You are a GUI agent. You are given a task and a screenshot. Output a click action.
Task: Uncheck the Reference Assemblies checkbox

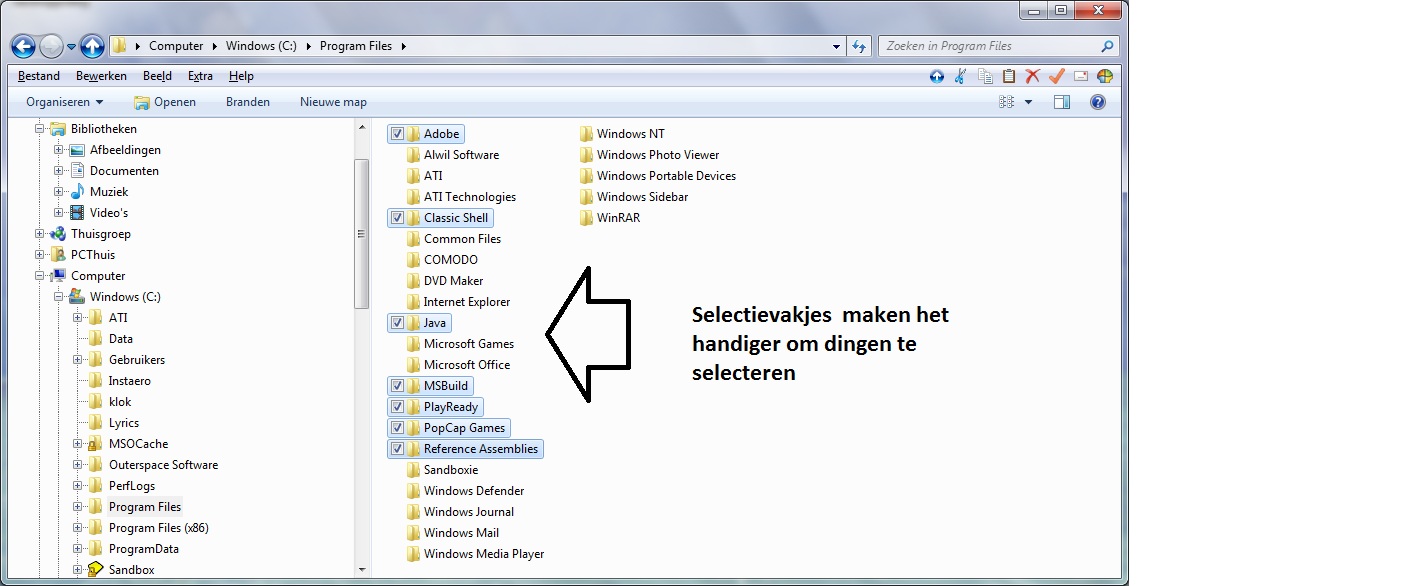397,449
